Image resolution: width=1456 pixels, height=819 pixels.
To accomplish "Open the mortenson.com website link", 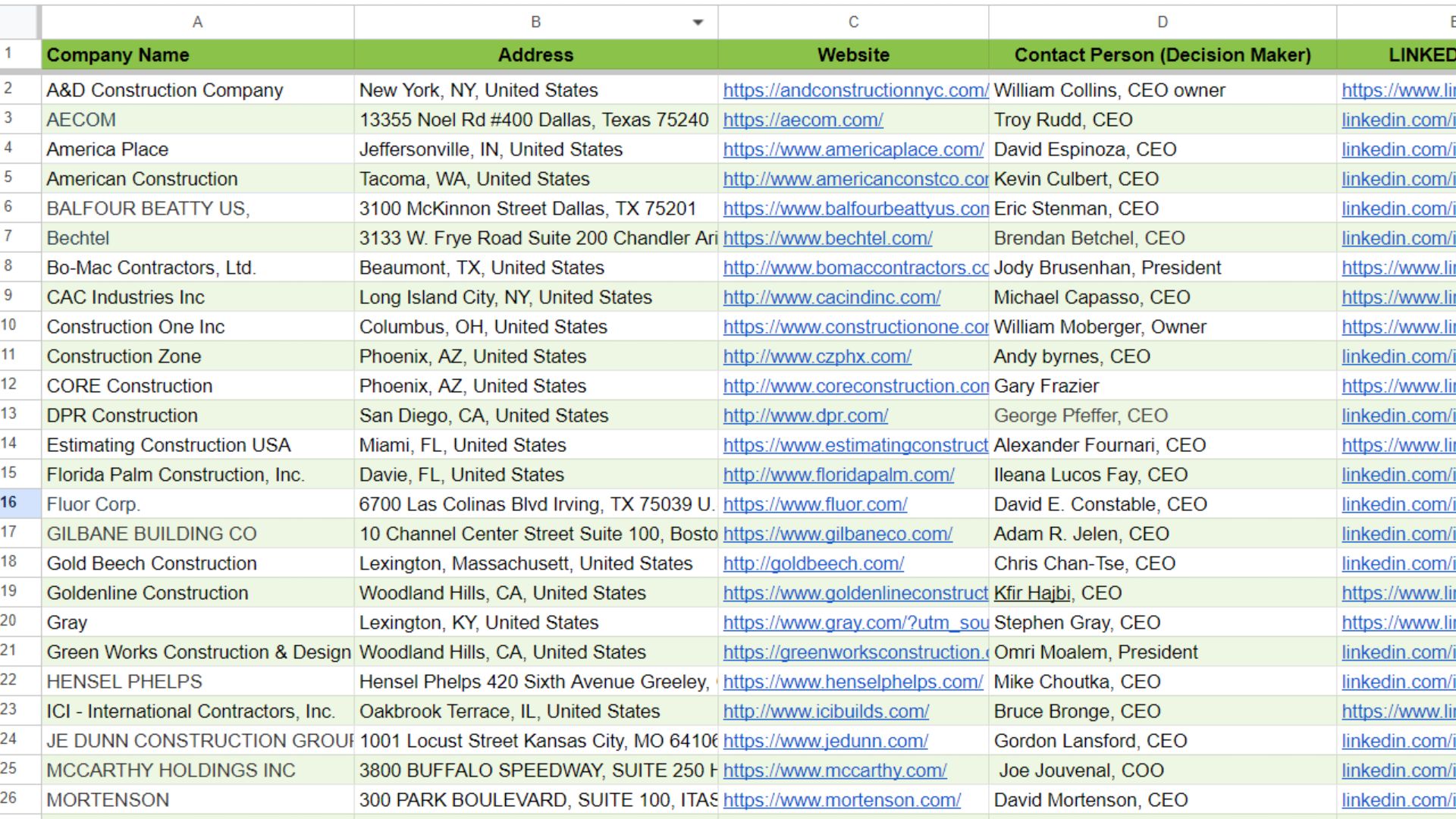I will 842,800.
